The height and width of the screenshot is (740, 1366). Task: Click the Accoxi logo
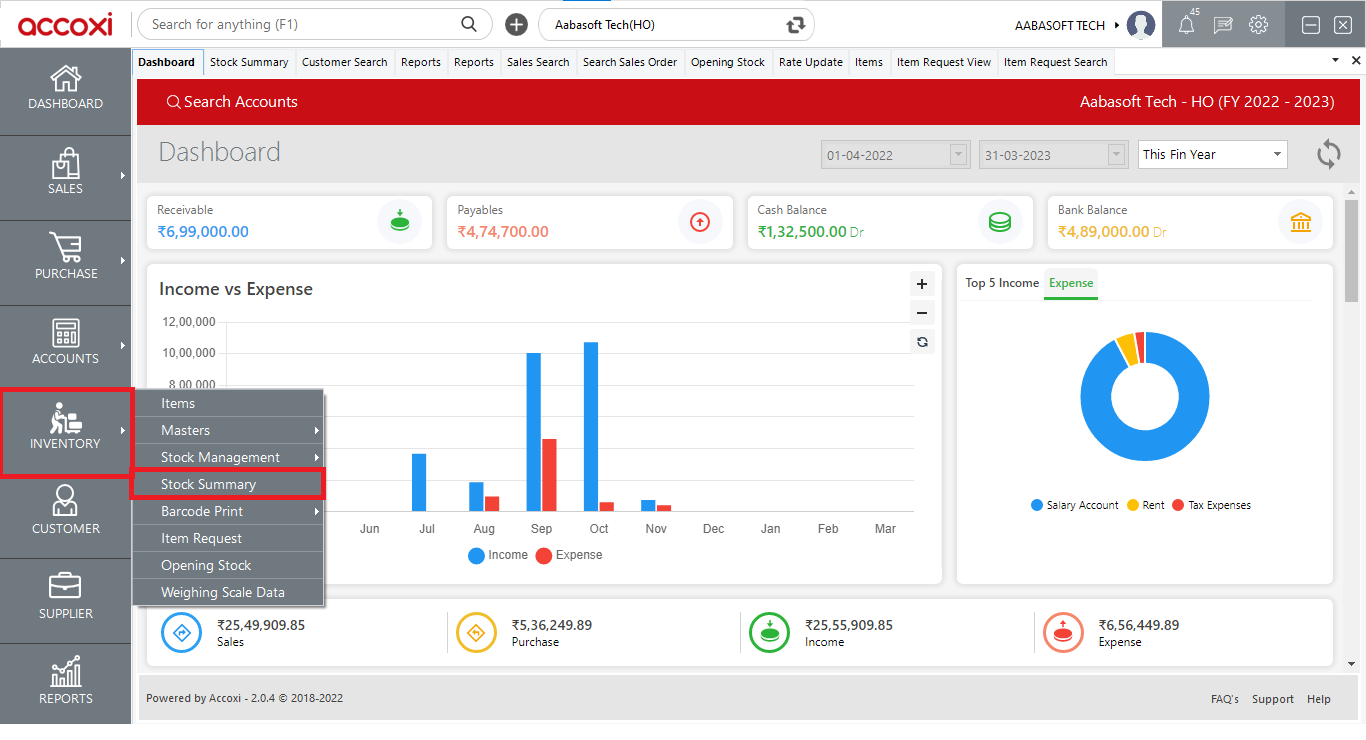point(65,24)
